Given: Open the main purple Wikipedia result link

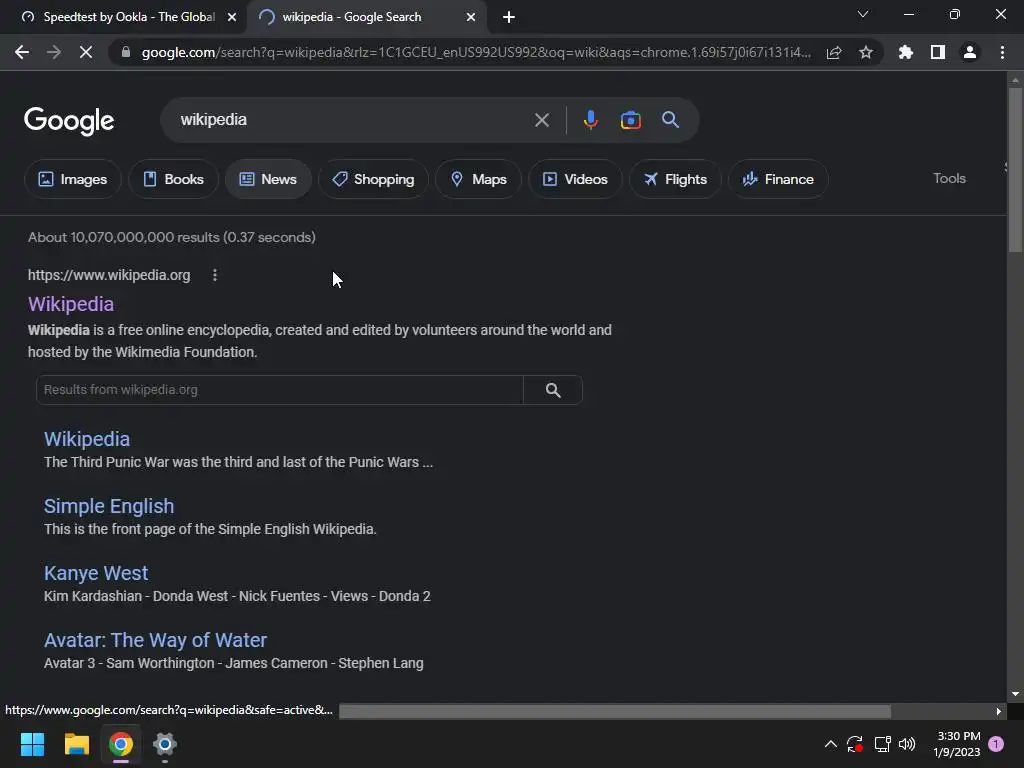Looking at the screenshot, I should (x=71, y=304).
